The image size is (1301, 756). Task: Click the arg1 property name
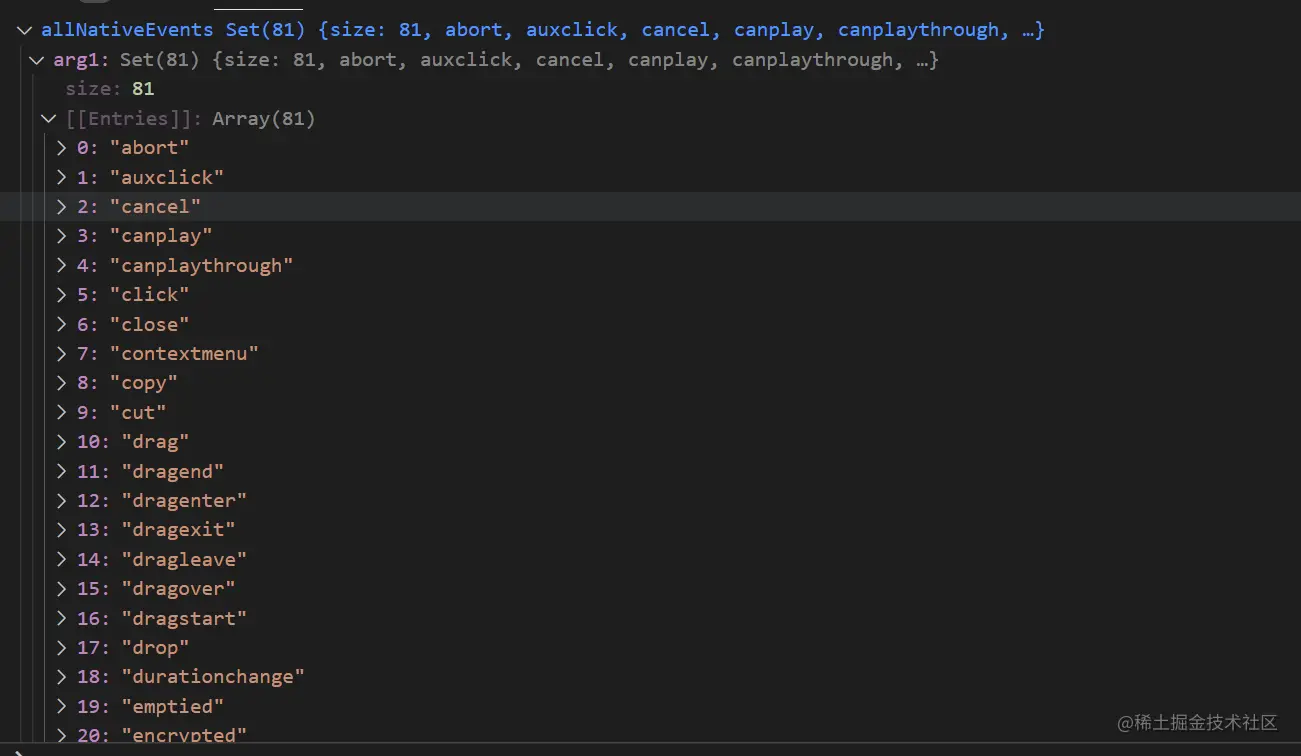pos(77,60)
